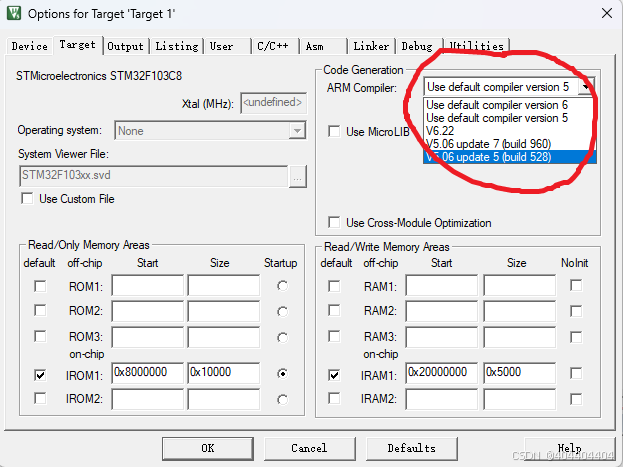Open the Output tab
Image resolution: width=623 pixels, height=467 pixels.
tap(126, 46)
